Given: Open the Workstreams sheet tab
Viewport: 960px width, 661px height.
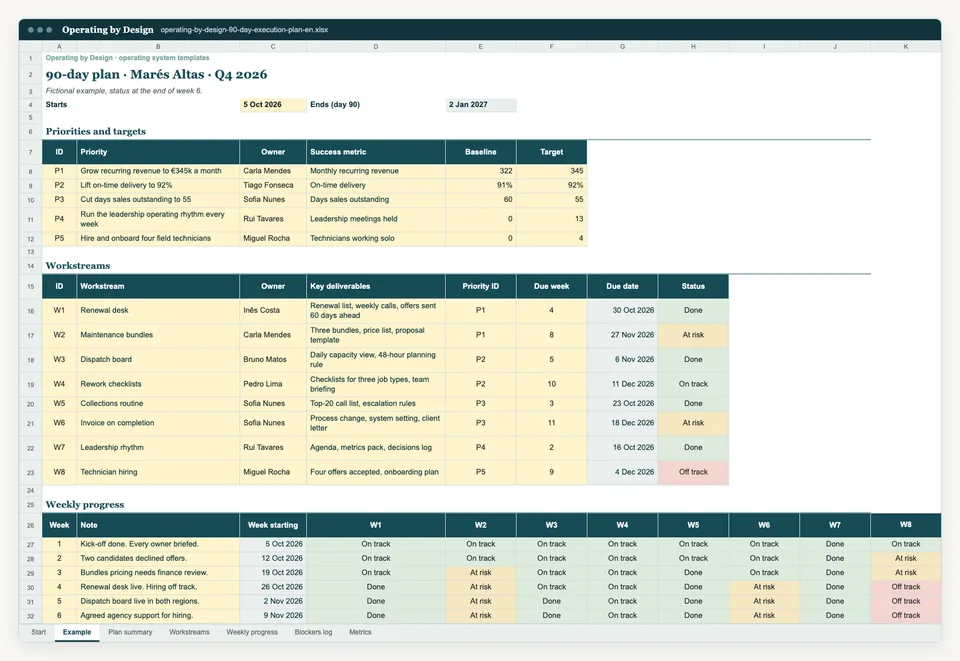Looking at the screenshot, I should tap(189, 632).
